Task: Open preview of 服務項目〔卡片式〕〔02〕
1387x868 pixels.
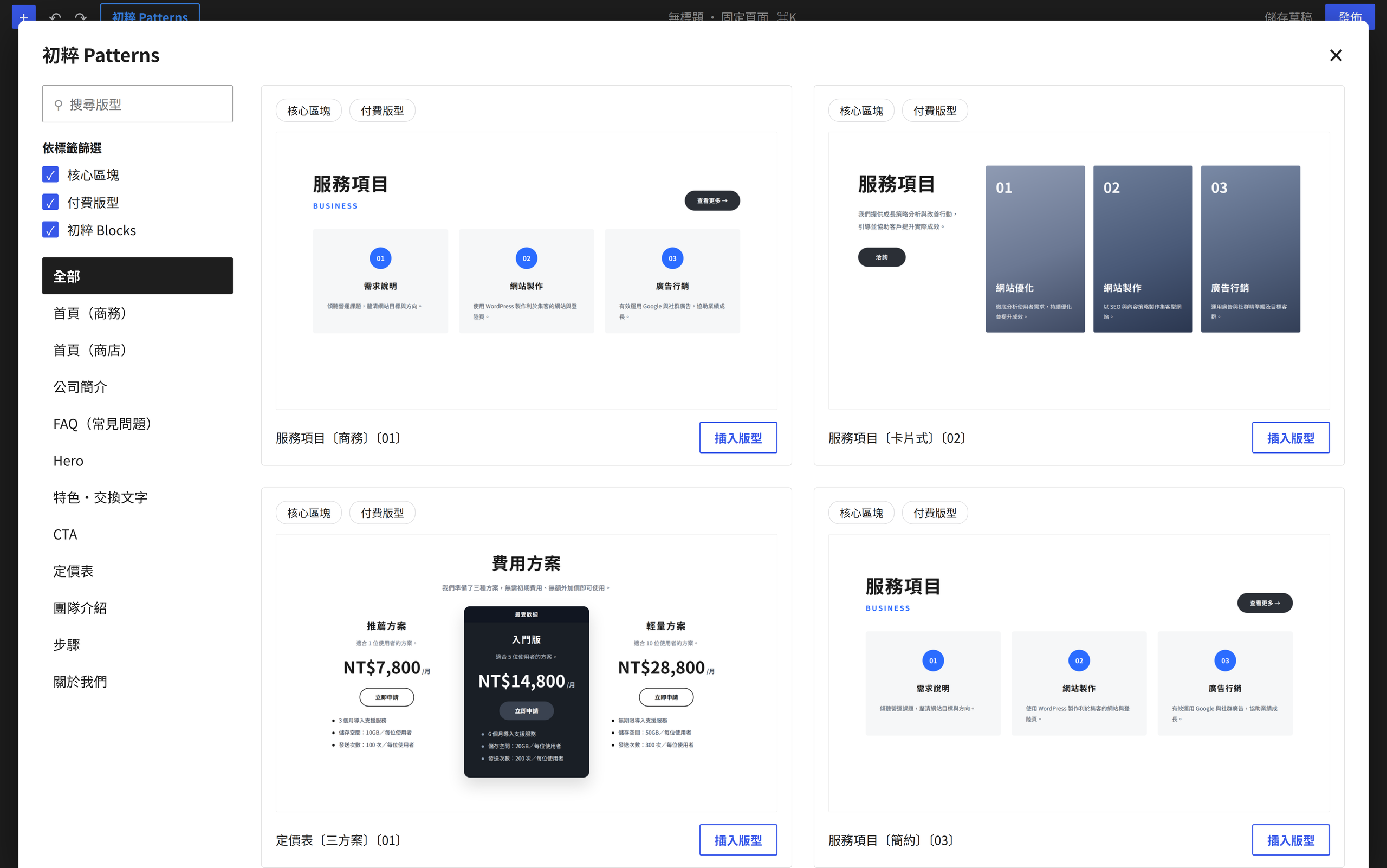Action: point(1079,270)
